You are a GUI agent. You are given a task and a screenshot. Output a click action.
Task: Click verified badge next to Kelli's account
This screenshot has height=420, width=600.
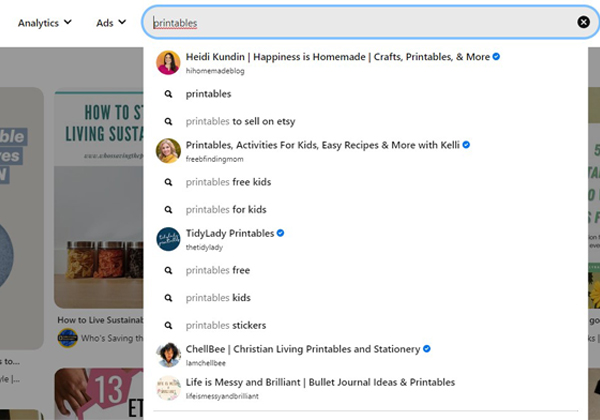point(466,145)
